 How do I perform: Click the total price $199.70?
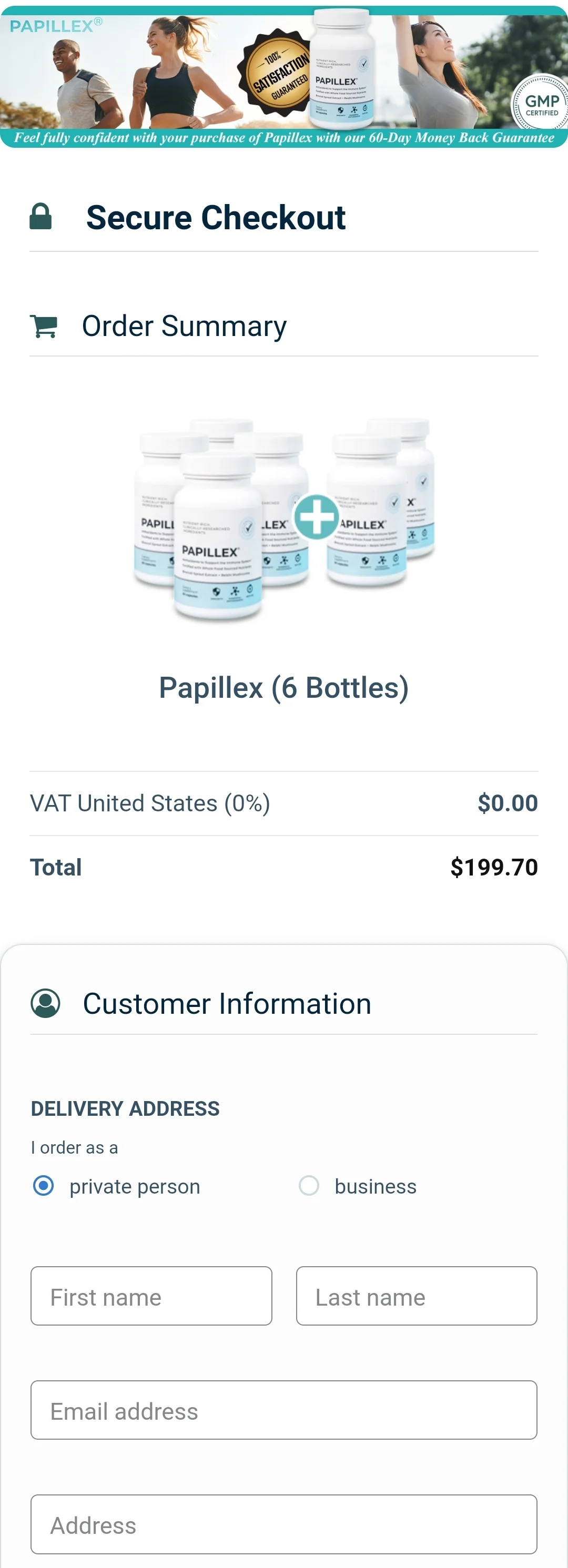tap(494, 868)
